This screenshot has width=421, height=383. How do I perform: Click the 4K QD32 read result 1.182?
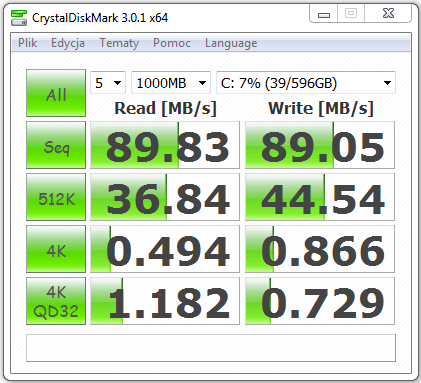(x=165, y=301)
